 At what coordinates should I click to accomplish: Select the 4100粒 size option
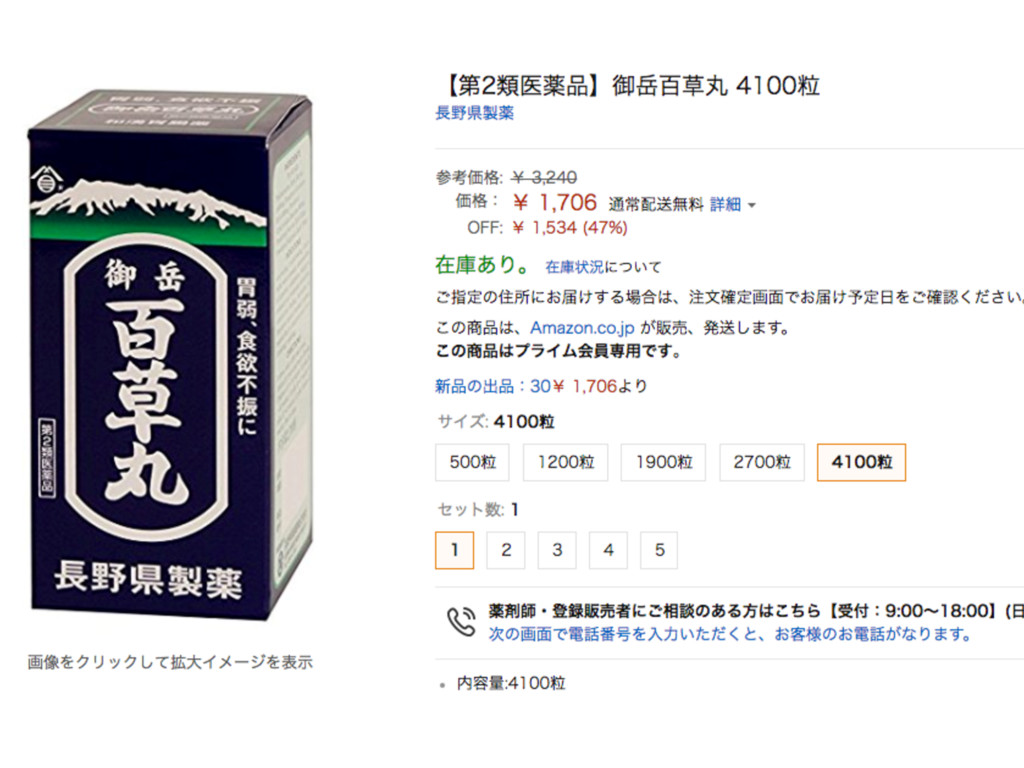[x=861, y=462]
